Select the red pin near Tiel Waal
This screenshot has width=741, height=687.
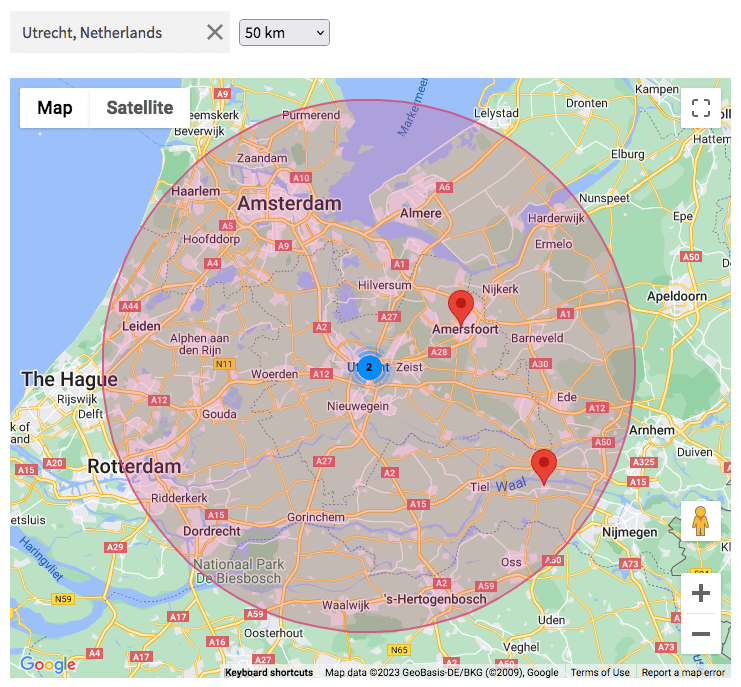click(544, 466)
